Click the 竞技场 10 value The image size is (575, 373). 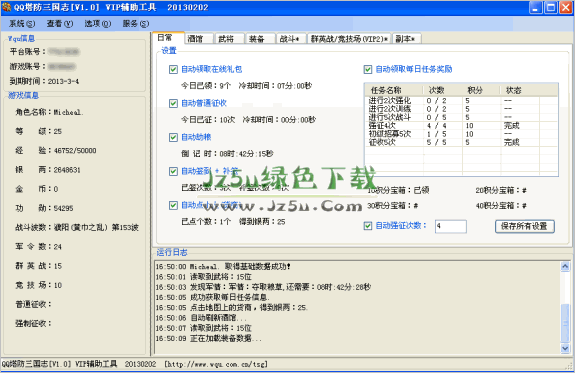tap(58, 285)
